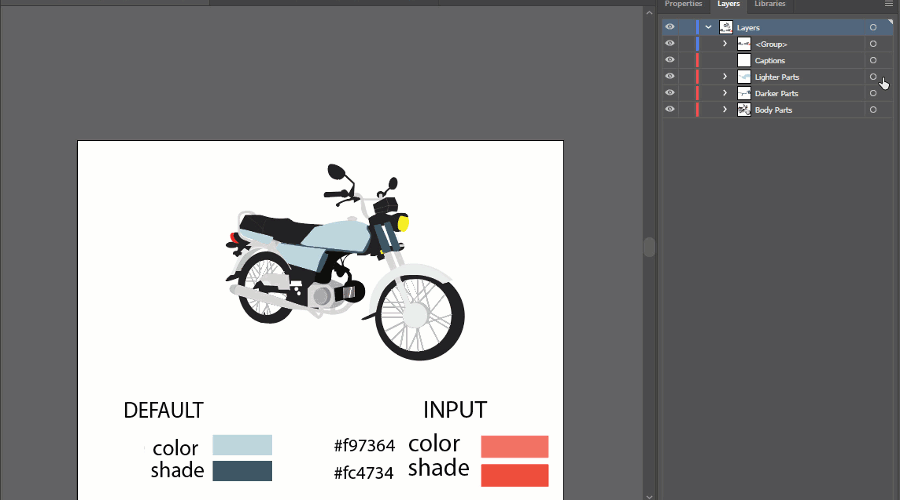Click the #f97364 hex text
This screenshot has width=900, height=500.
point(364,445)
